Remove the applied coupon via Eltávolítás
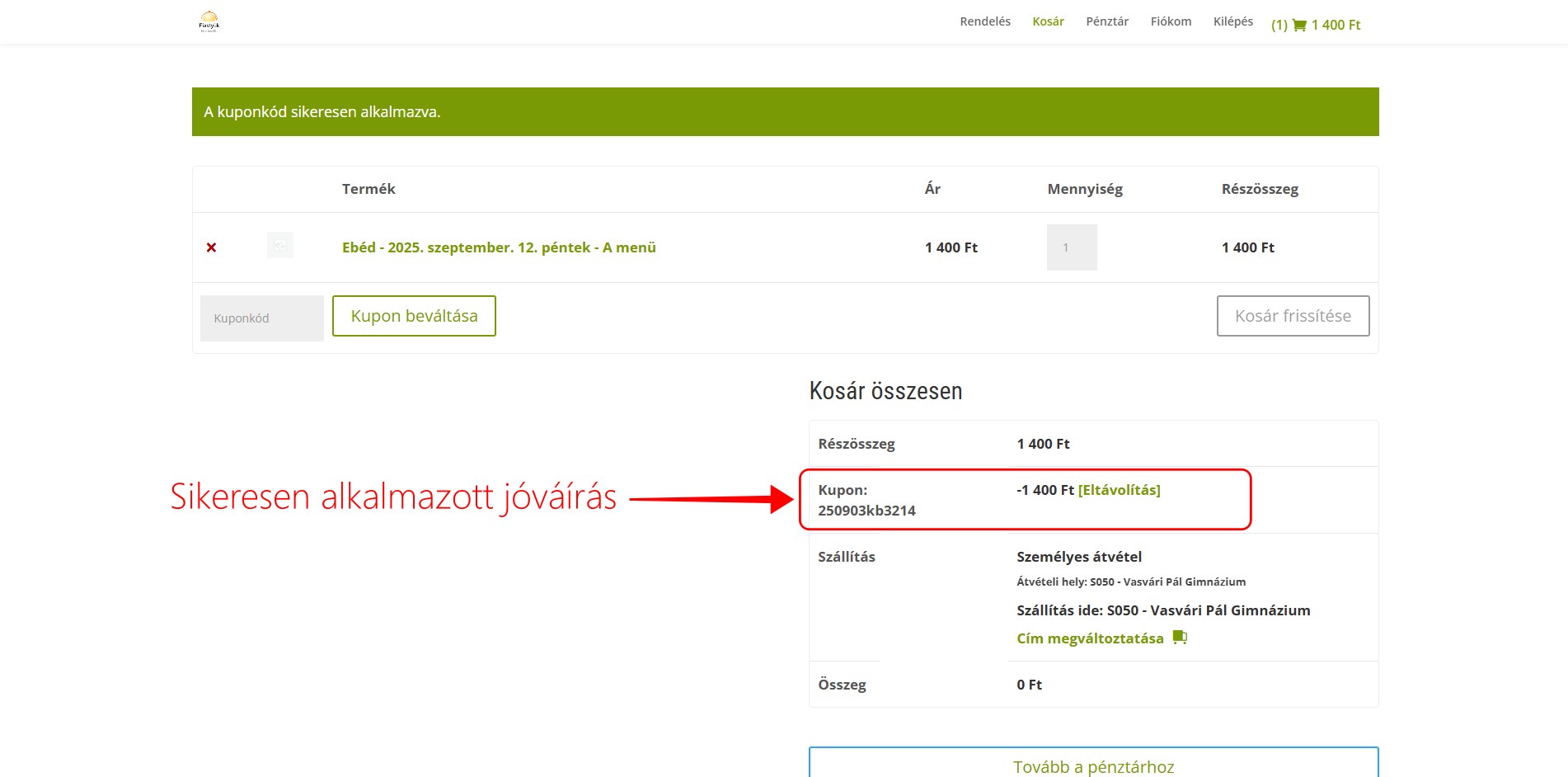The image size is (1568, 777). click(1119, 490)
